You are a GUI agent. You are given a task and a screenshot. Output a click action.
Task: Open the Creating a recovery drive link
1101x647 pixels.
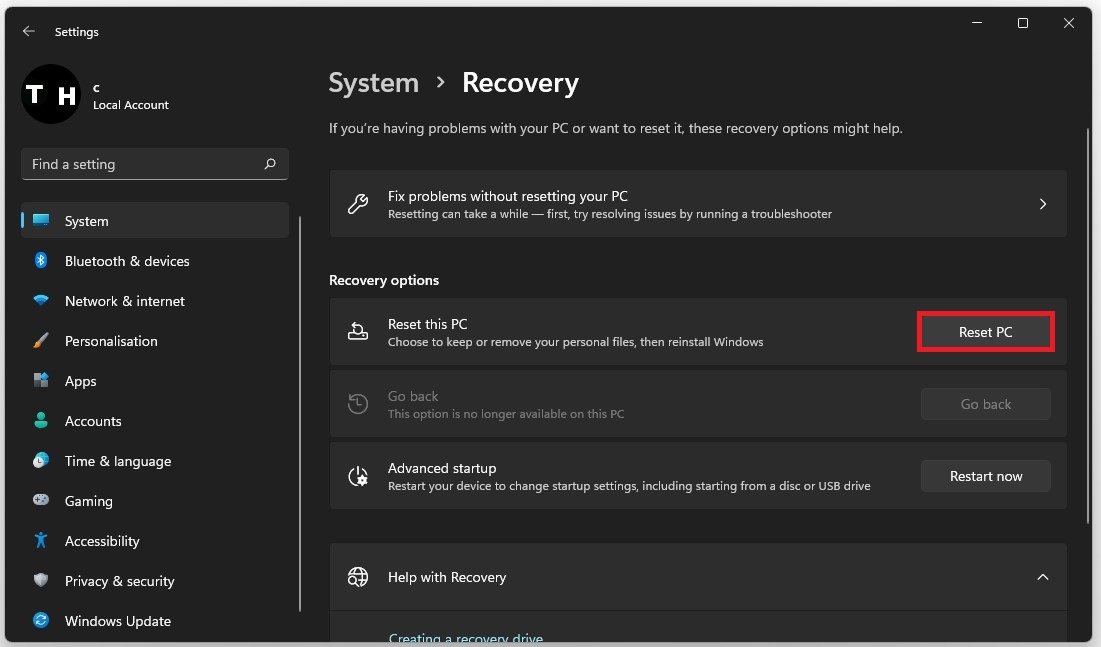(465, 638)
